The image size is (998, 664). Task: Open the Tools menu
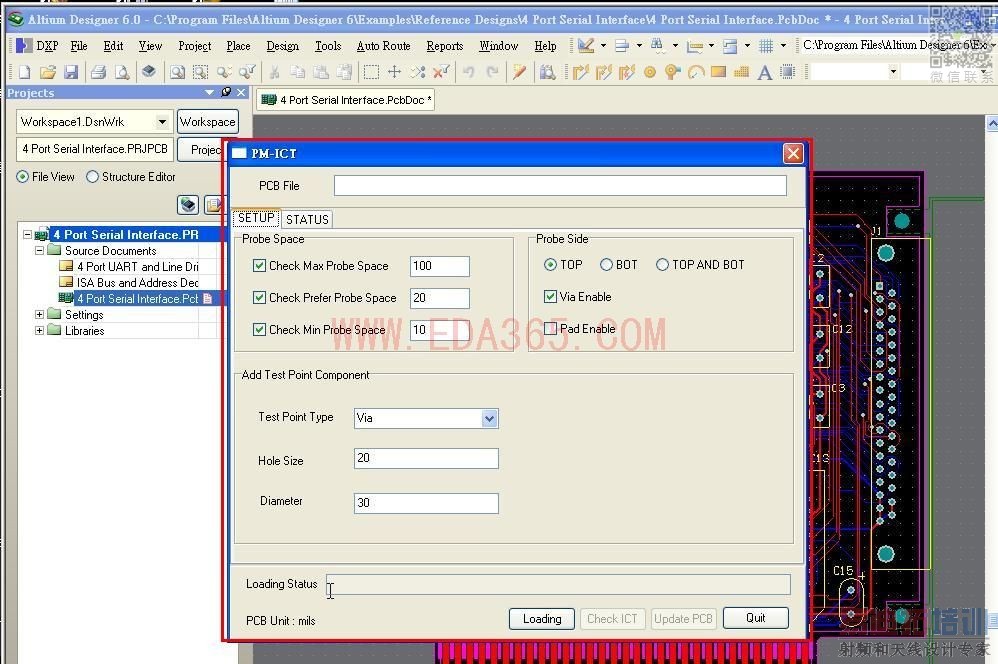coord(328,46)
